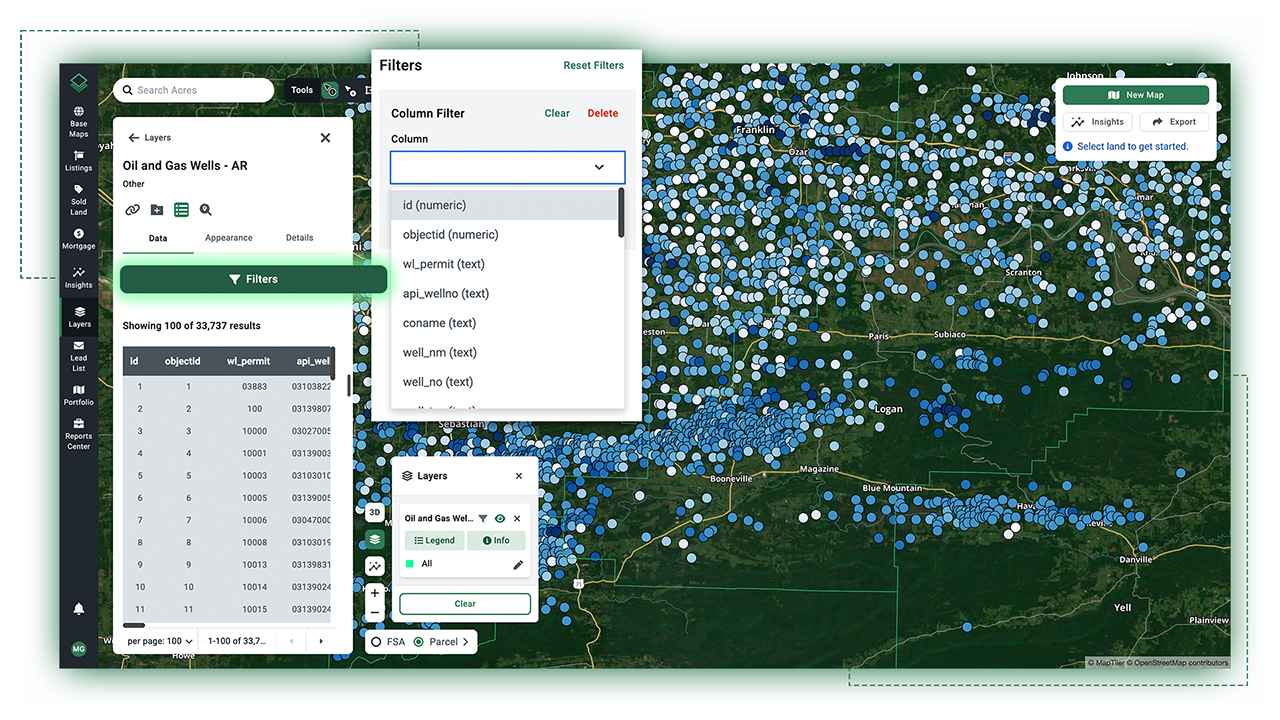Open Sold Land from the sidebar
Viewport: 1280px width, 720px height.
point(79,200)
